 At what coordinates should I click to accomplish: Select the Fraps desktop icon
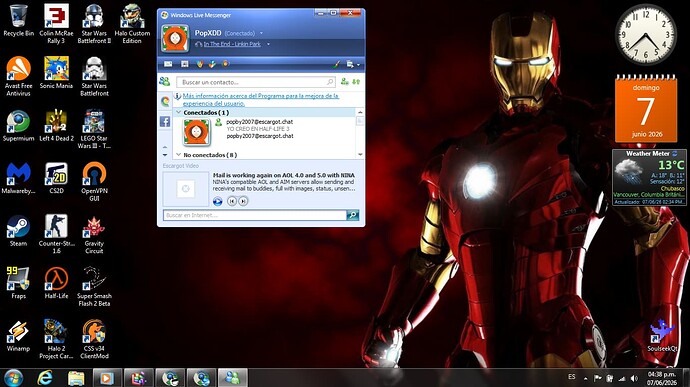coord(18,283)
